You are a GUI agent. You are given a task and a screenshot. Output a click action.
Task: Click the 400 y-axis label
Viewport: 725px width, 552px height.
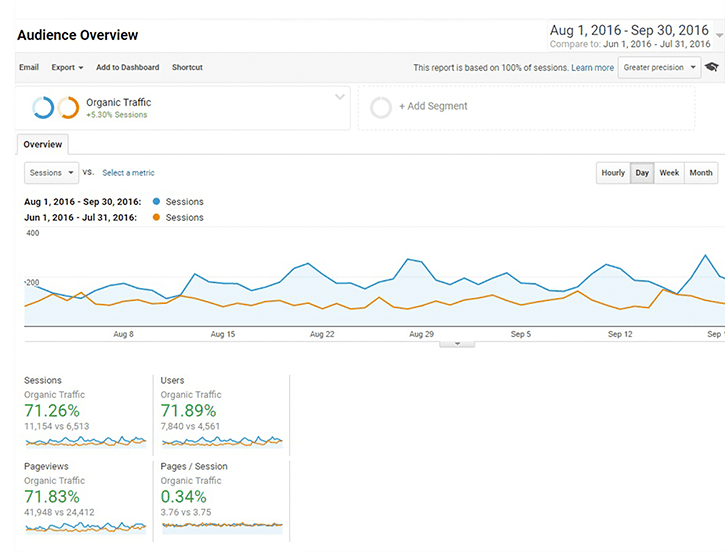click(32, 233)
